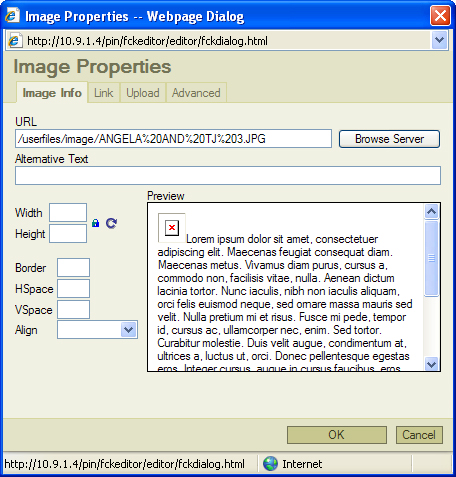Click into the Width input field
456x477 pixels.
click(x=68, y=212)
